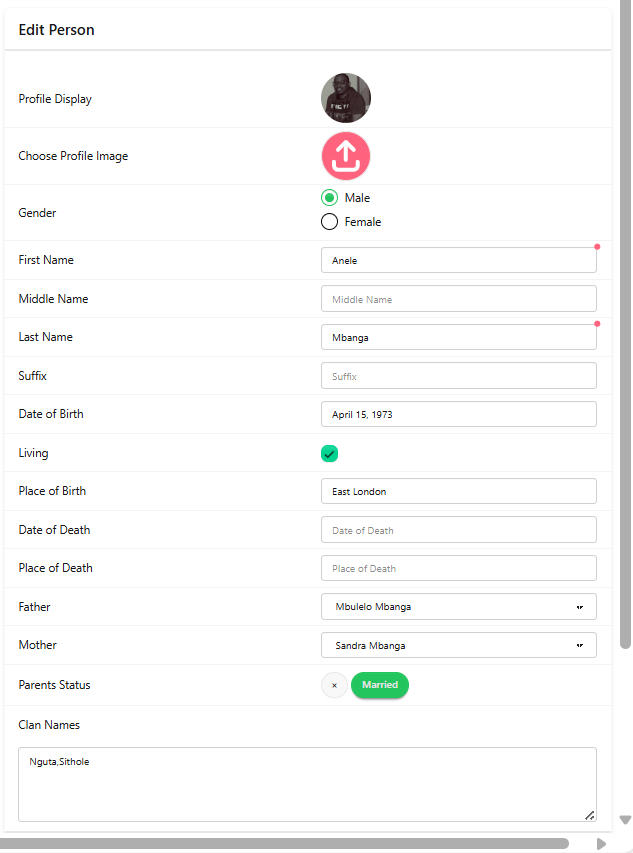Open the Father dropdown
This screenshot has height=853, width=633.
[458, 607]
